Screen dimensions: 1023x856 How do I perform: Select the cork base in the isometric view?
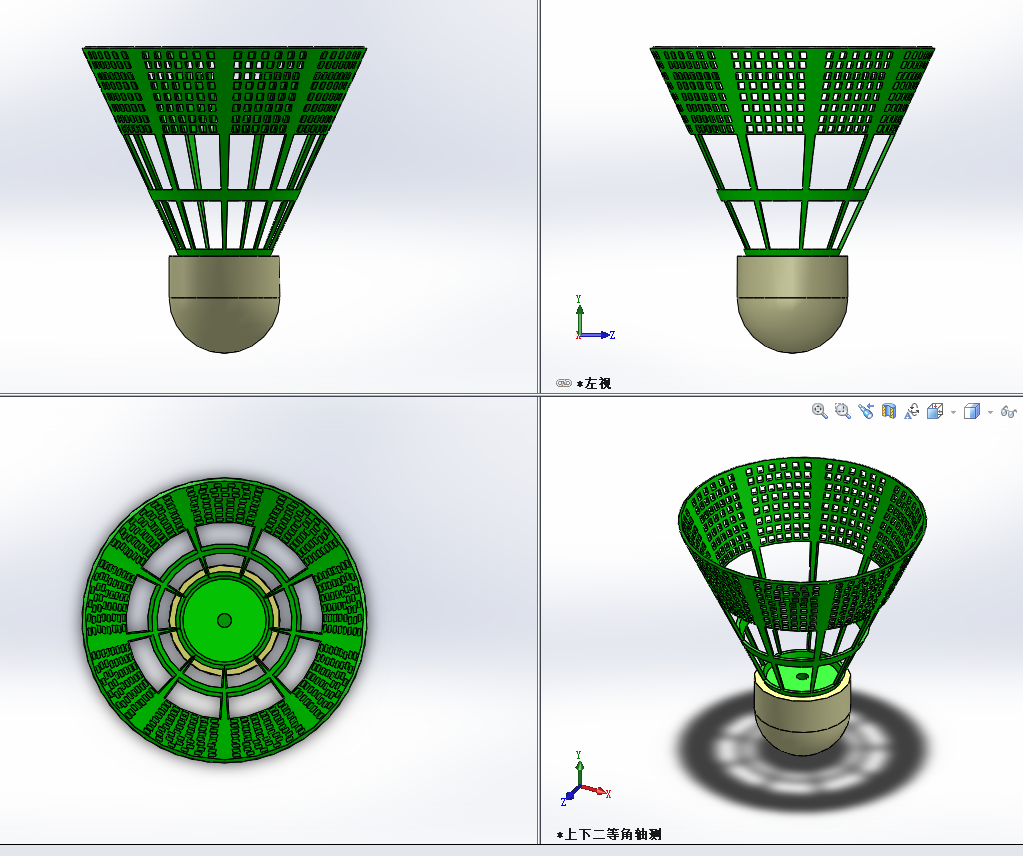click(x=802, y=713)
